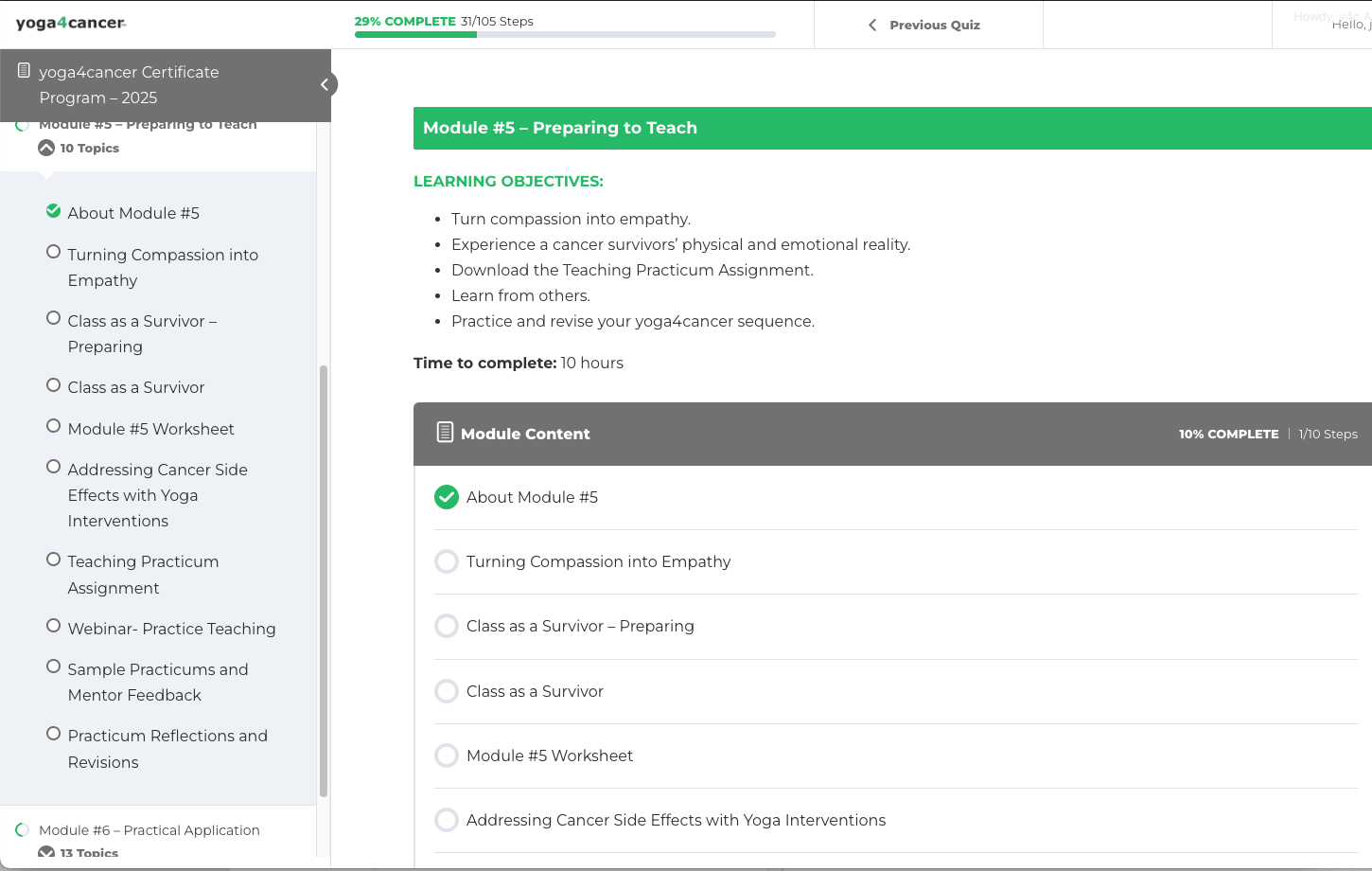The image size is (1372, 871).
Task: Click the Previous Quiz left arrow icon
Action: pyautogui.click(x=872, y=26)
